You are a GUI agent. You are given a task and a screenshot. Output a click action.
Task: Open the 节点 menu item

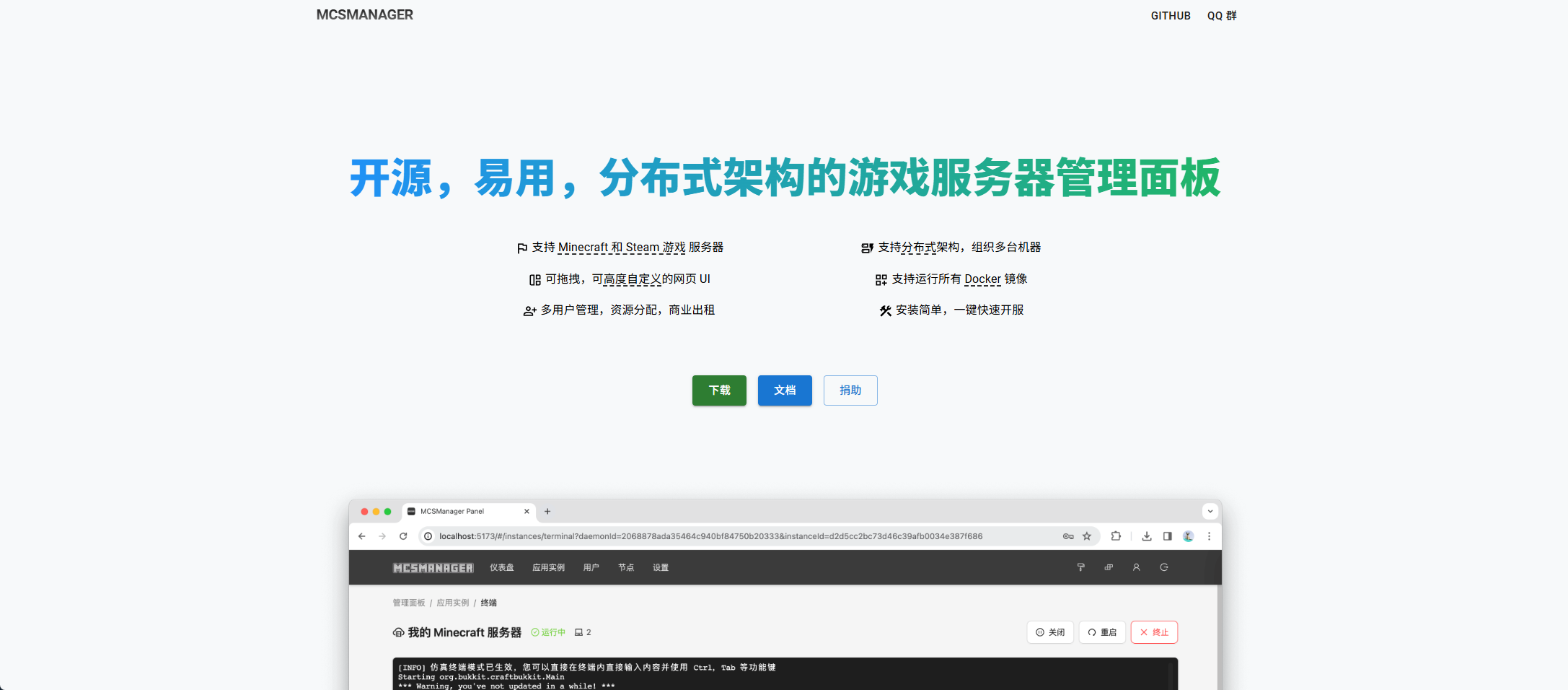[626, 568]
